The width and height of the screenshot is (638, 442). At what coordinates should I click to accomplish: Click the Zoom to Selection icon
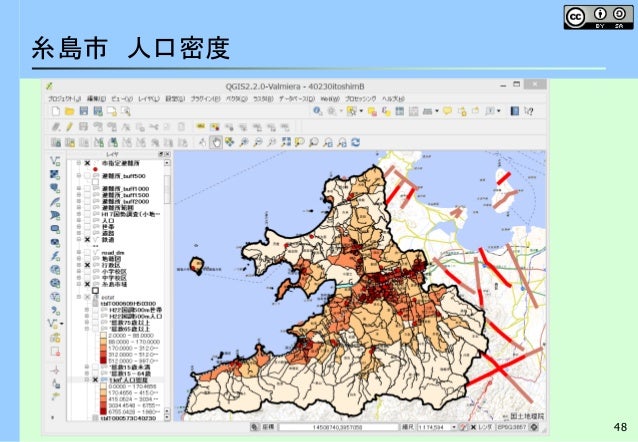pyautogui.click(x=300, y=142)
